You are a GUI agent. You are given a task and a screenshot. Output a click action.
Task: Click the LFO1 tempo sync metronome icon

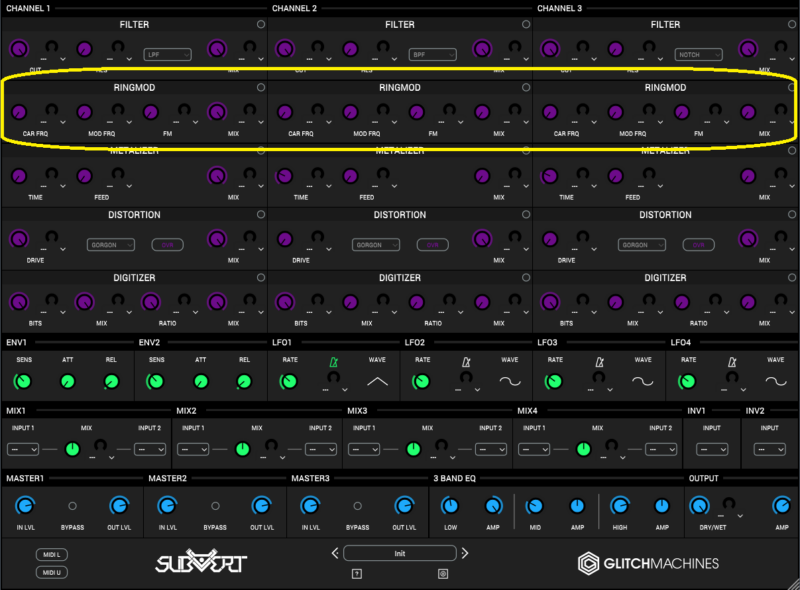pos(333,361)
